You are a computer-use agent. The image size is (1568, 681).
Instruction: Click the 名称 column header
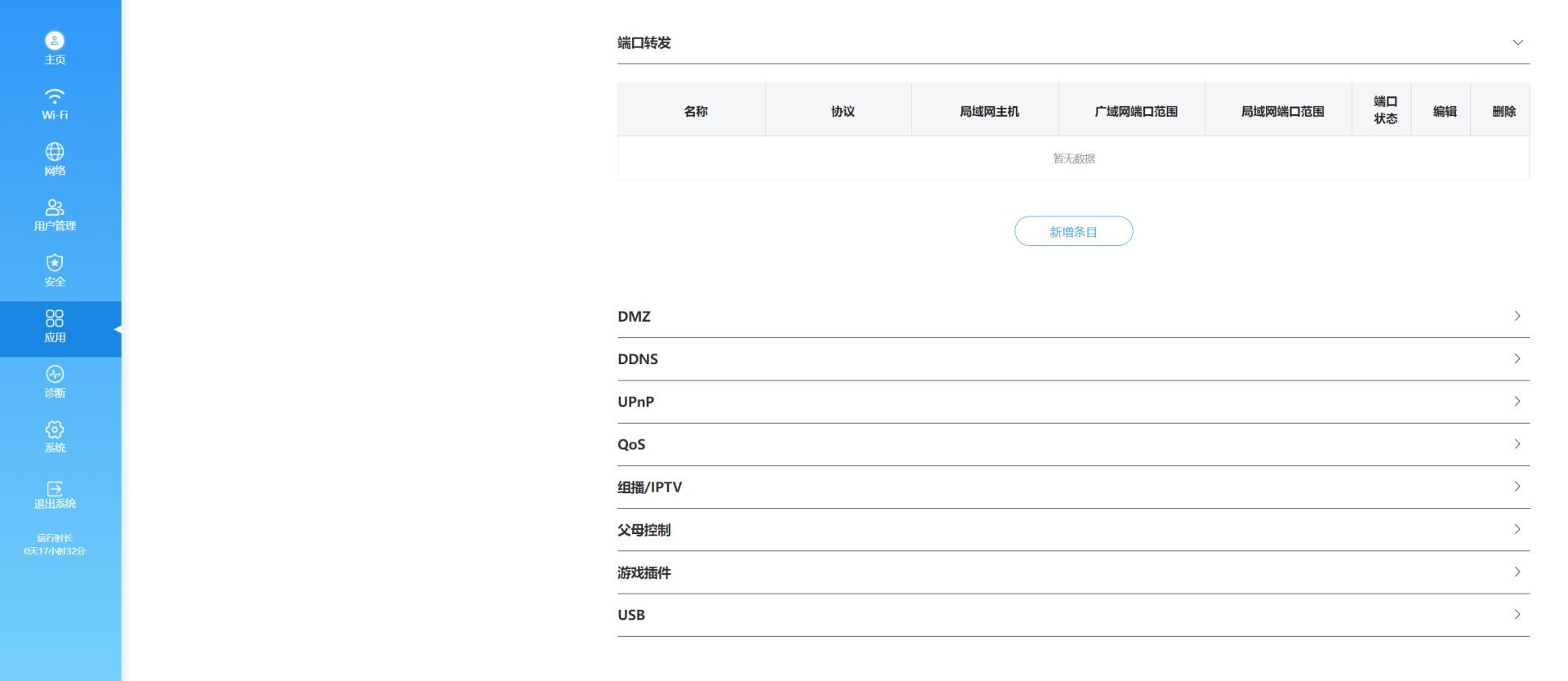695,111
